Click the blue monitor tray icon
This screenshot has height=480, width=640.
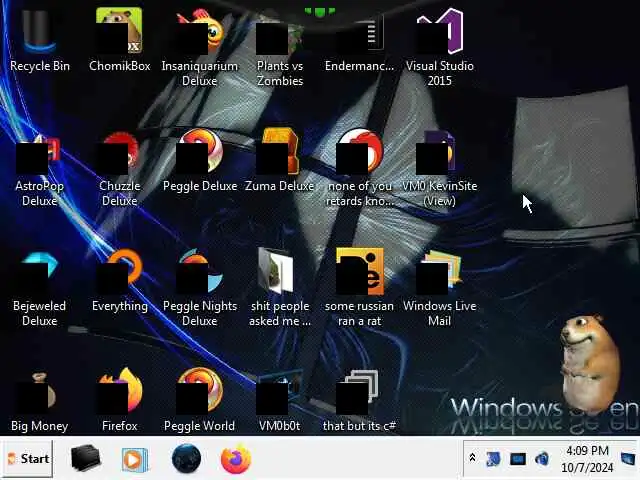pyautogui.click(x=518, y=459)
